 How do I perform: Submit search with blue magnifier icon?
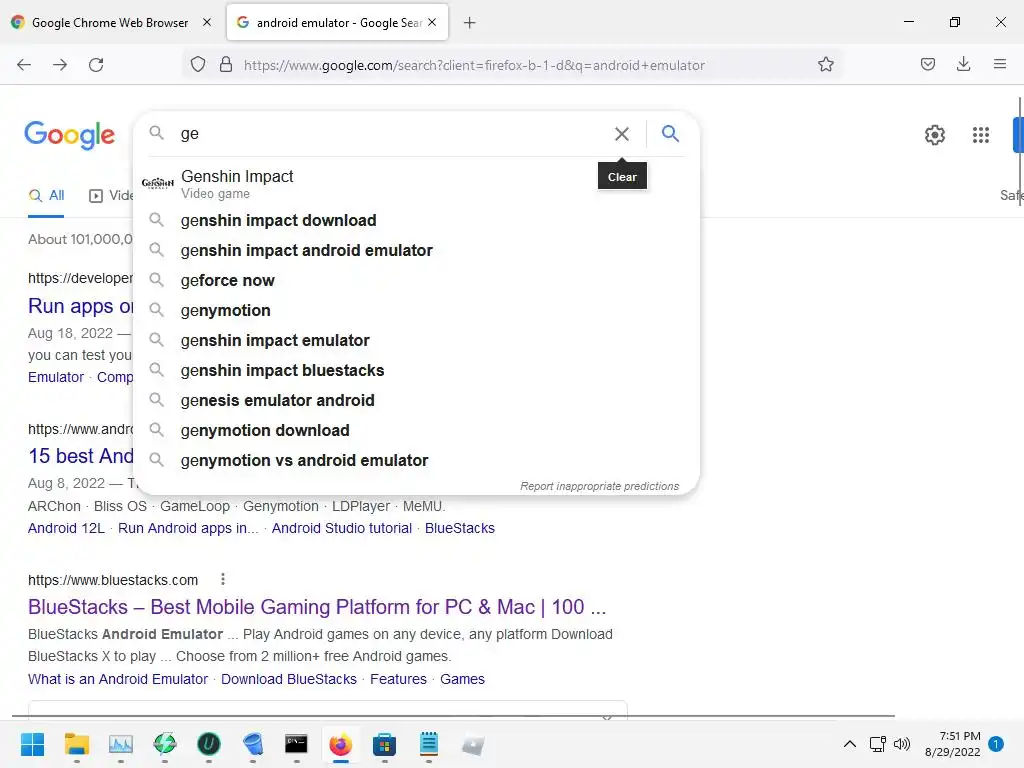point(670,134)
